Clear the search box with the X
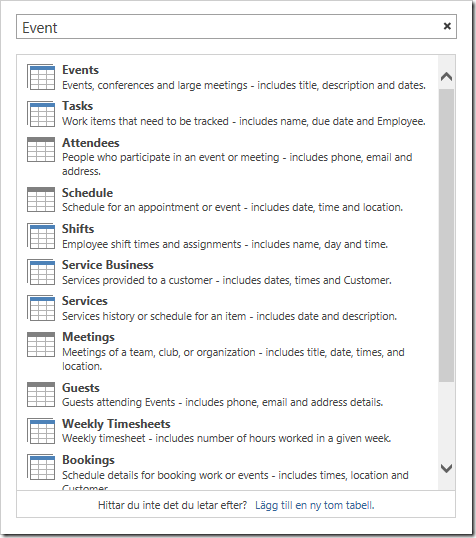 (x=447, y=26)
